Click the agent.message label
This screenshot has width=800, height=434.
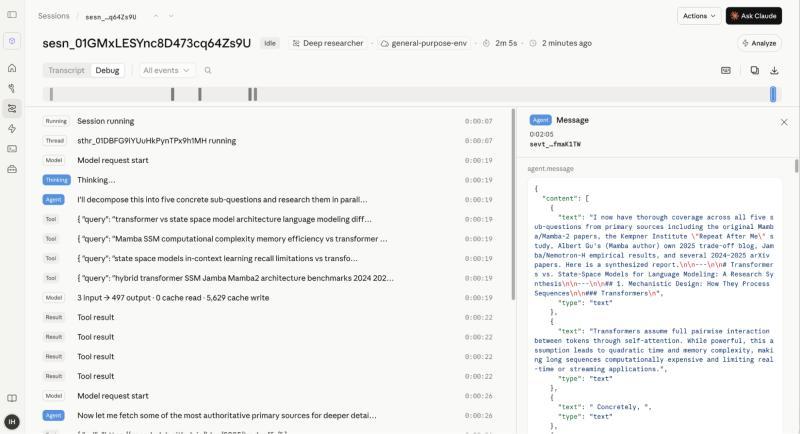point(551,169)
